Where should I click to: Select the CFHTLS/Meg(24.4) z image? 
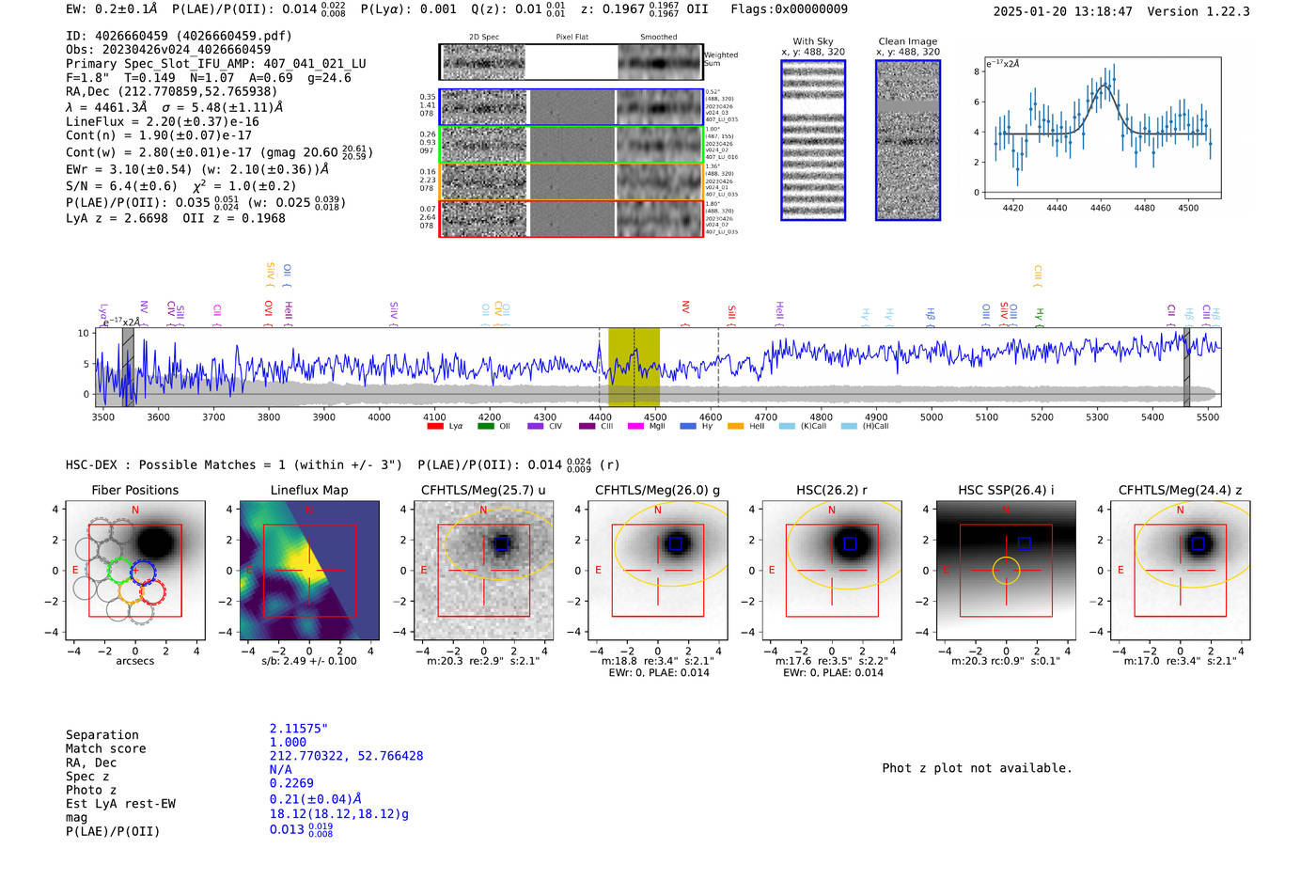coord(1180,570)
